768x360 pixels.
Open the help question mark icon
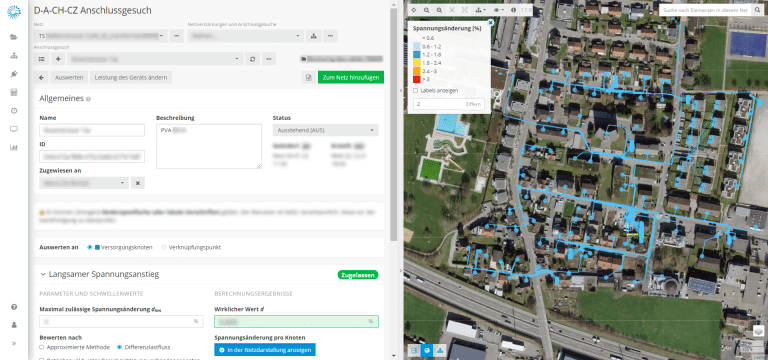(14, 307)
